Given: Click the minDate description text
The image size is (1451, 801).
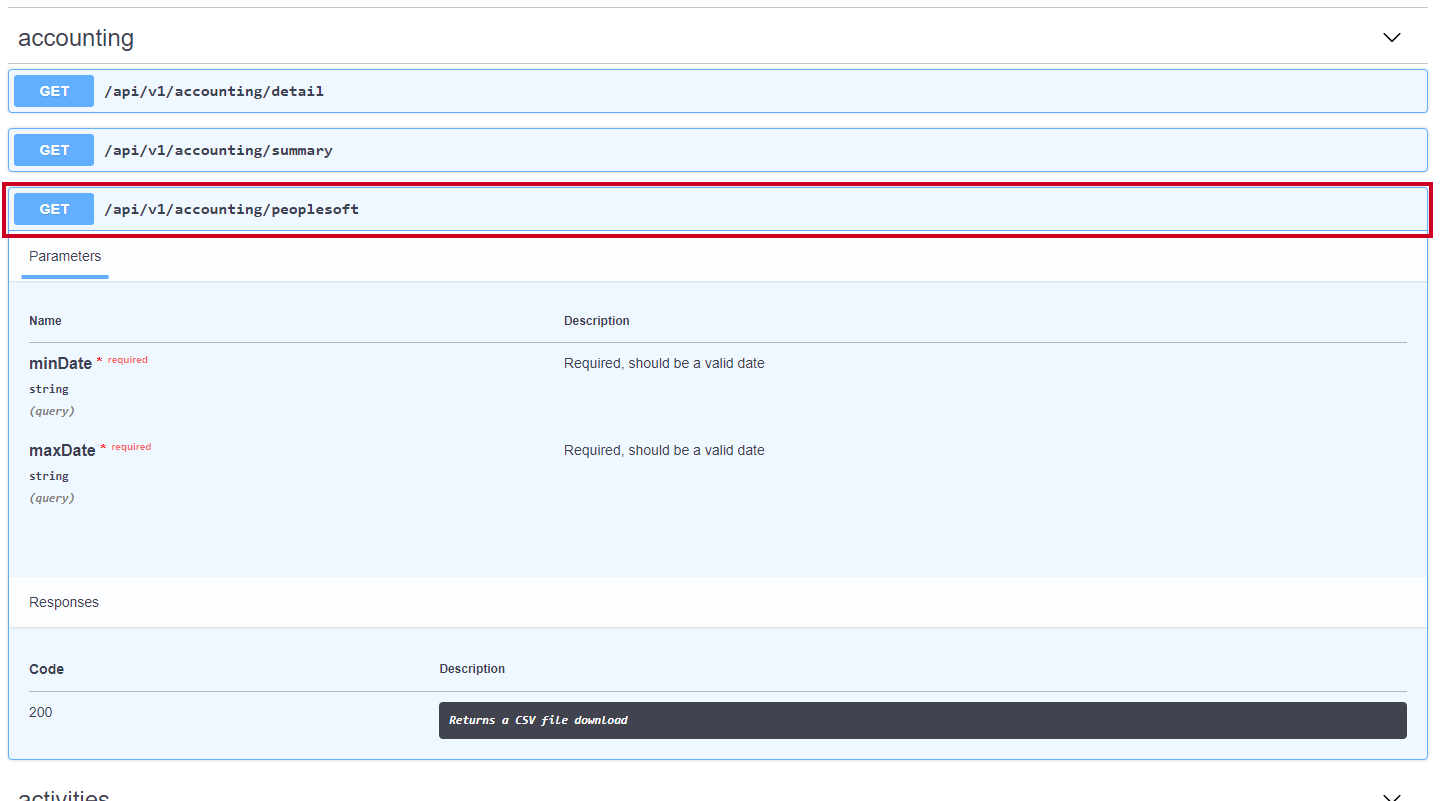Looking at the screenshot, I should pos(664,363).
